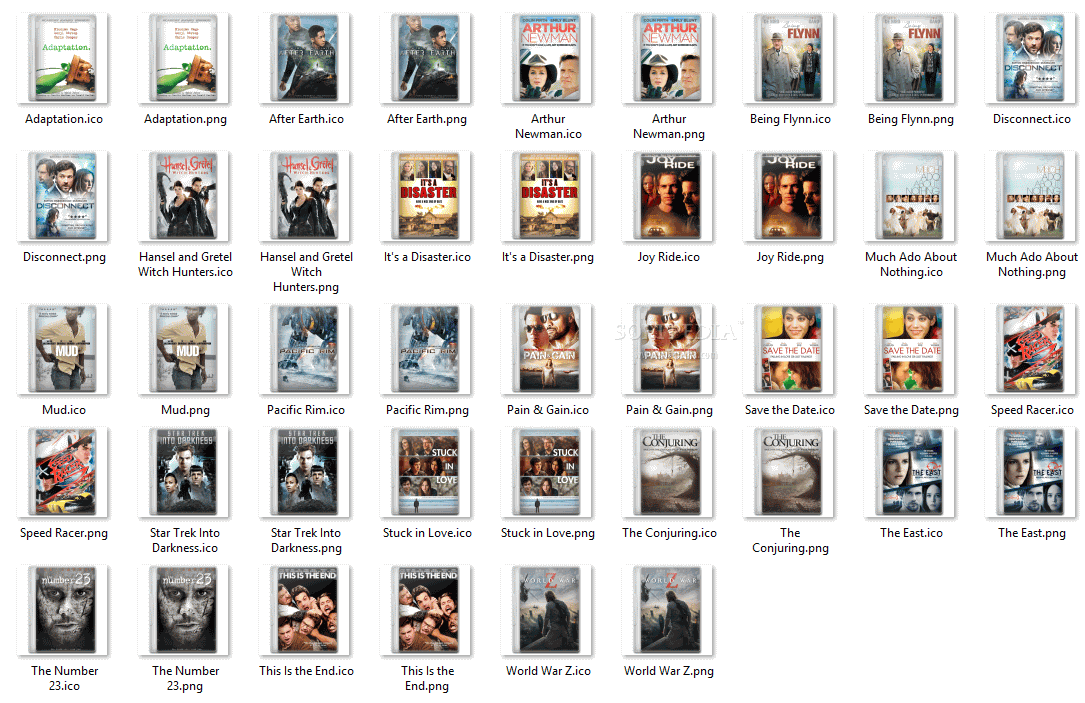
Task: Select It's a Disaster.png icon
Action: pyautogui.click(x=548, y=197)
